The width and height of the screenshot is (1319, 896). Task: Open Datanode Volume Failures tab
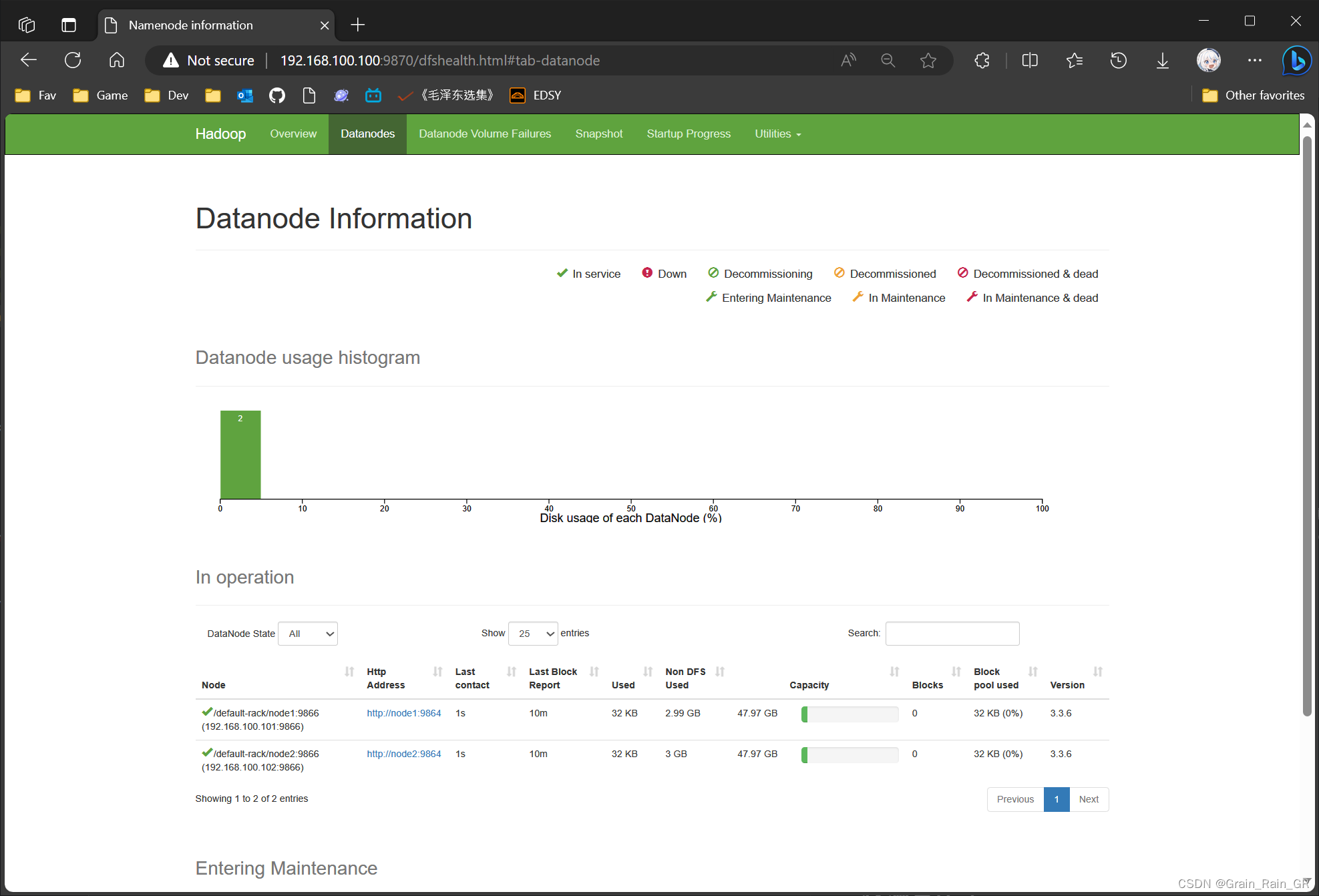pyautogui.click(x=485, y=134)
